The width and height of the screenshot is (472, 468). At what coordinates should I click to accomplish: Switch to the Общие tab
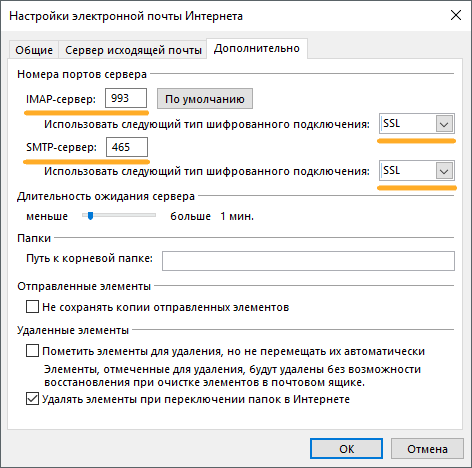(34, 50)
